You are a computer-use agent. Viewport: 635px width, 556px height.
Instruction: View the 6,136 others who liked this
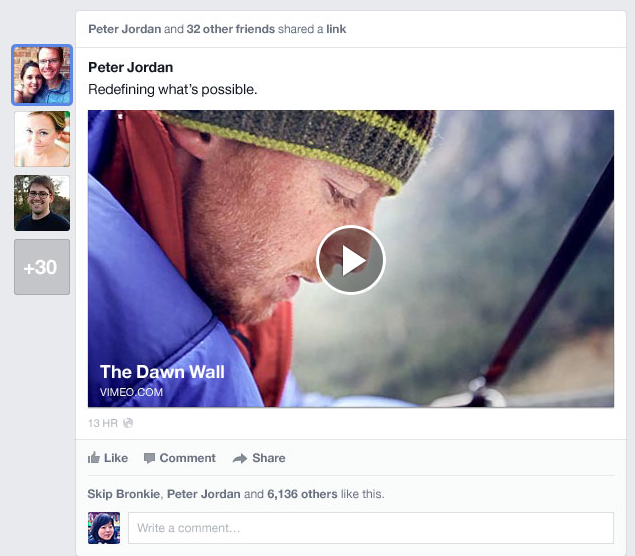[302, 493]
